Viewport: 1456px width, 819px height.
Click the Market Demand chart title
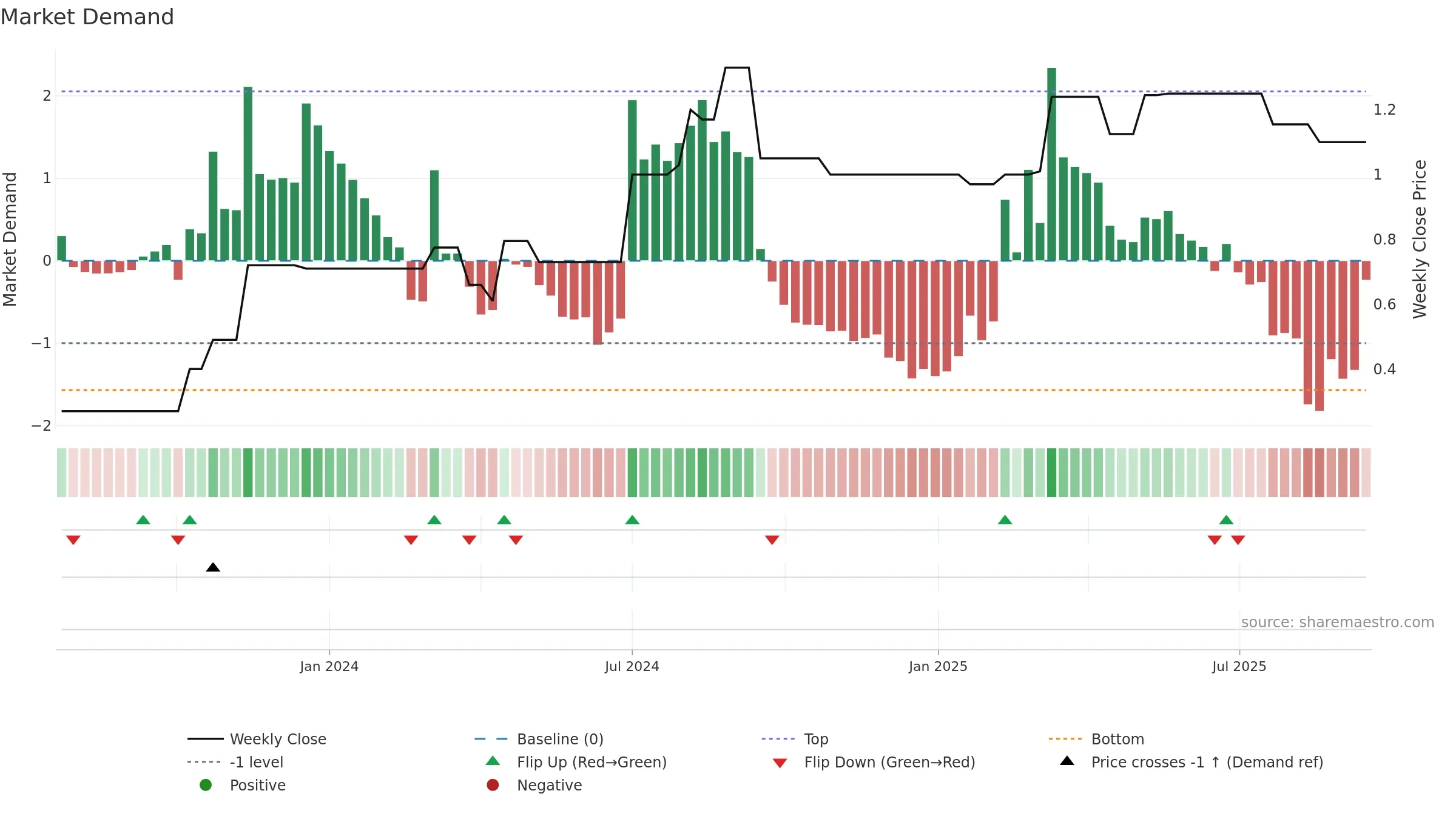coord(87,17)
